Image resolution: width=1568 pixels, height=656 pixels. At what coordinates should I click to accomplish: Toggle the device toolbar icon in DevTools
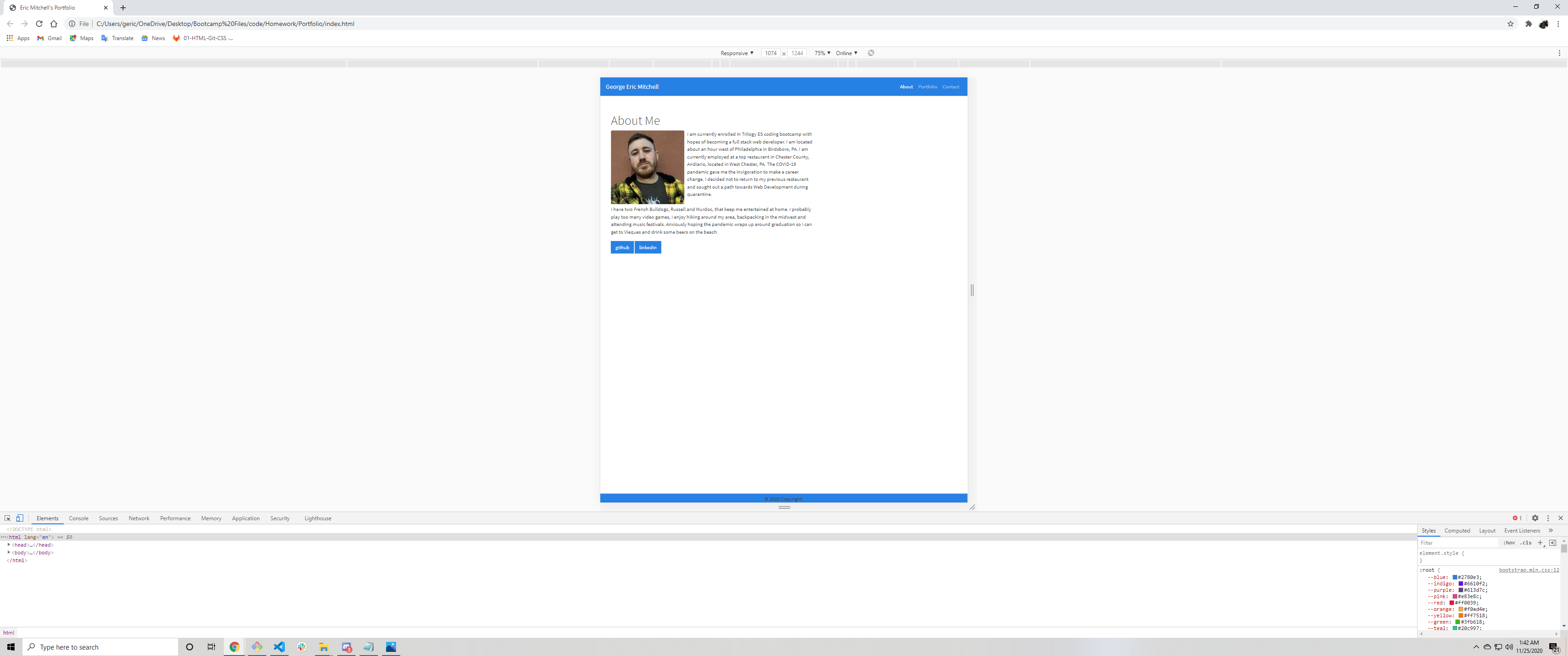tap(20, 518)
